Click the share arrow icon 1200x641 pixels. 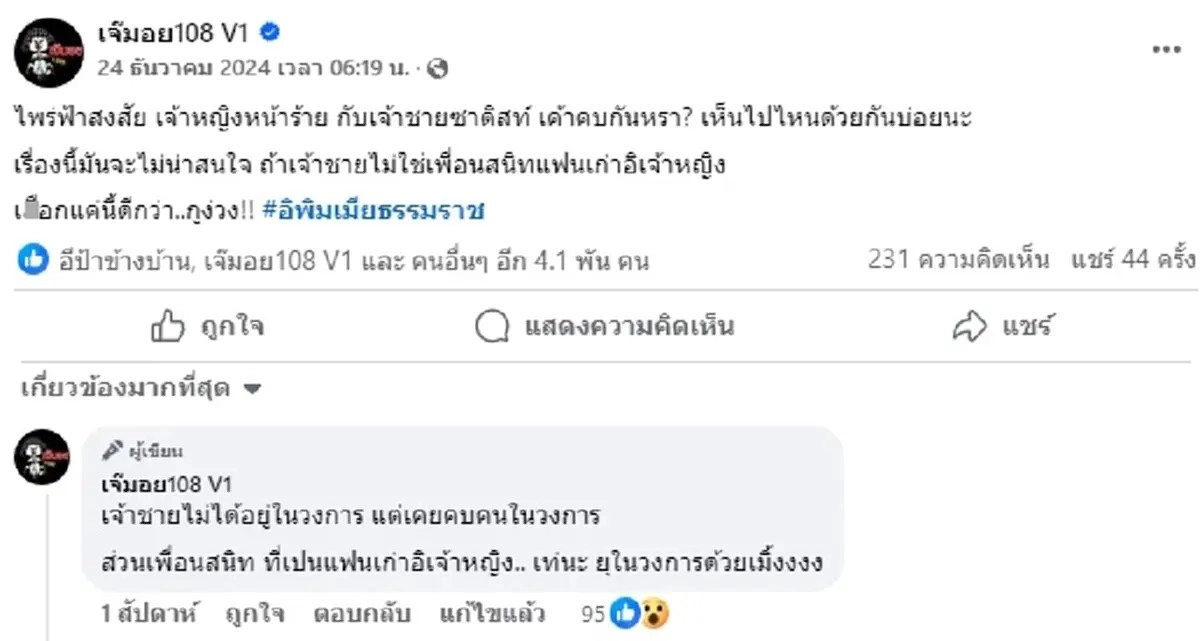(970, 326)
